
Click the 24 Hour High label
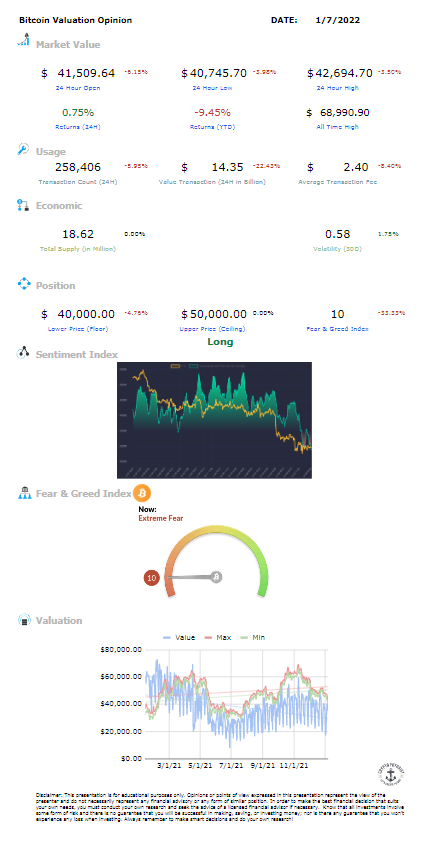[x=338, y=87]
